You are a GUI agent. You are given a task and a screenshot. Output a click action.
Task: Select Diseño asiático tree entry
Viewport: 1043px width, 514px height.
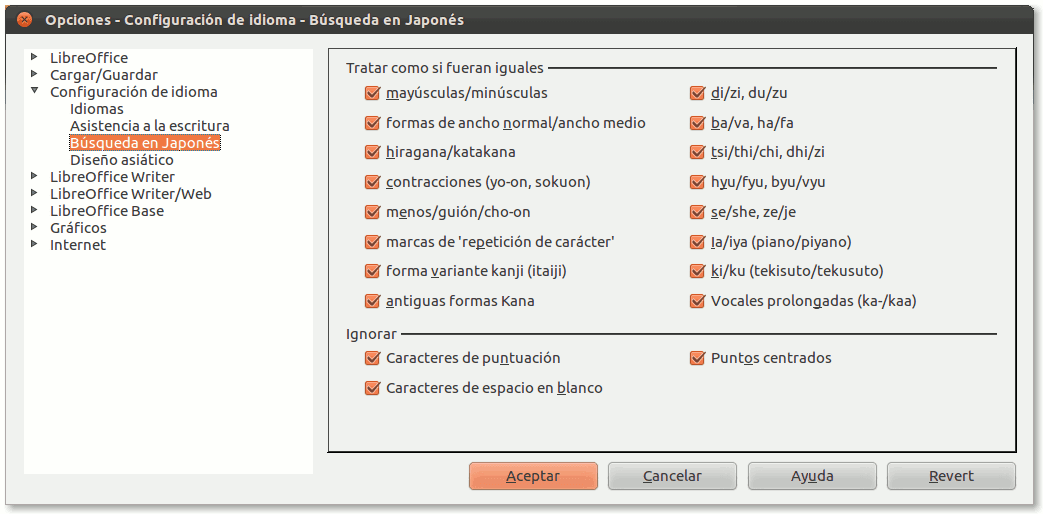(121, 160)
